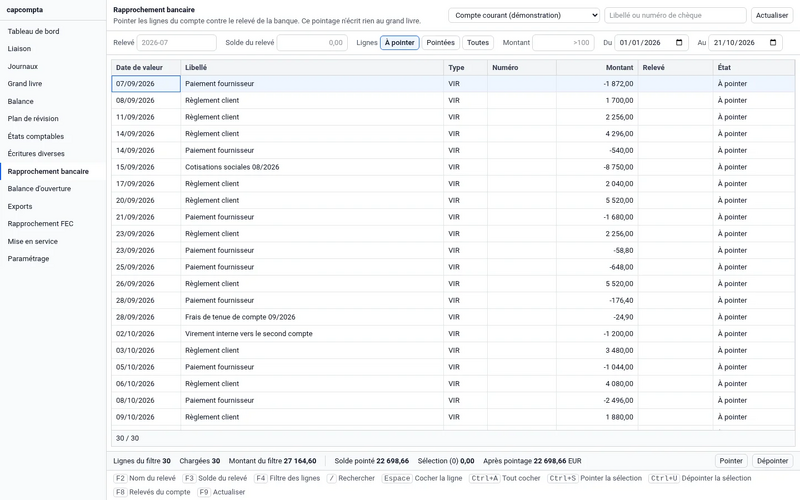Click amount -2 496,00
The image size is (800, 500).
pos(618,401)
